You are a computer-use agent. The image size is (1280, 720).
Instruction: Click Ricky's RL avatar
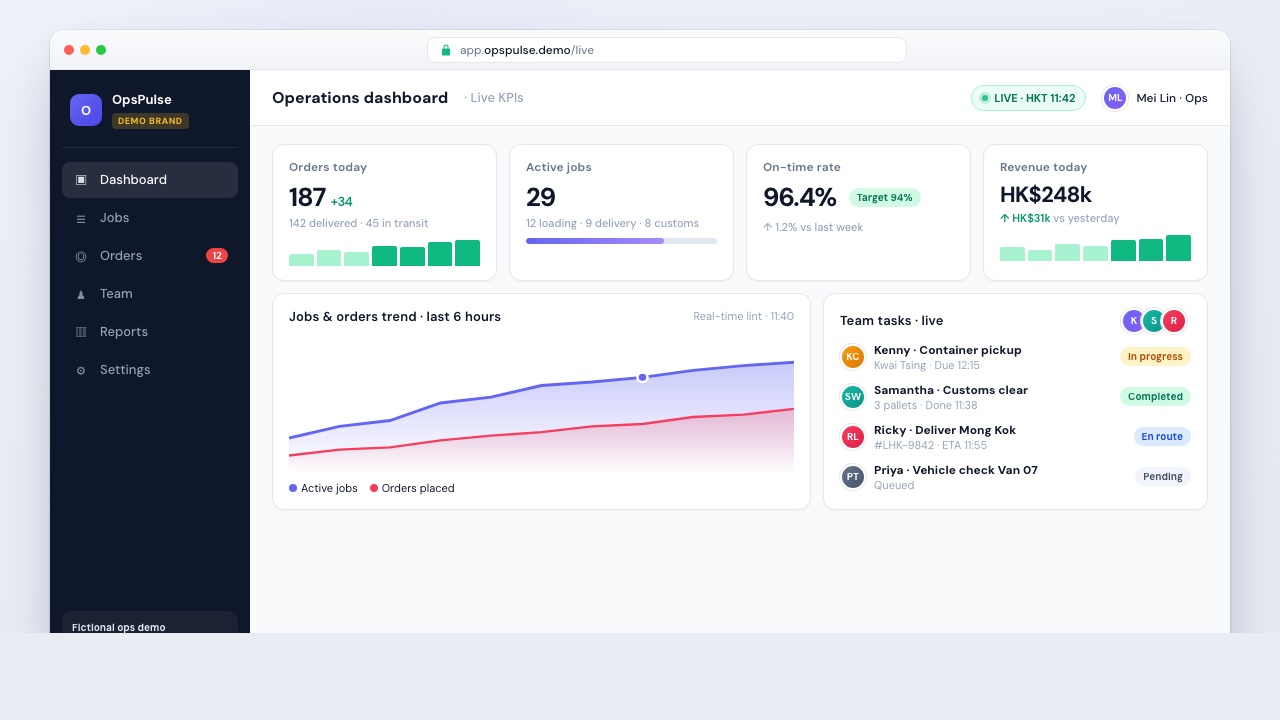tap(853, 437)
